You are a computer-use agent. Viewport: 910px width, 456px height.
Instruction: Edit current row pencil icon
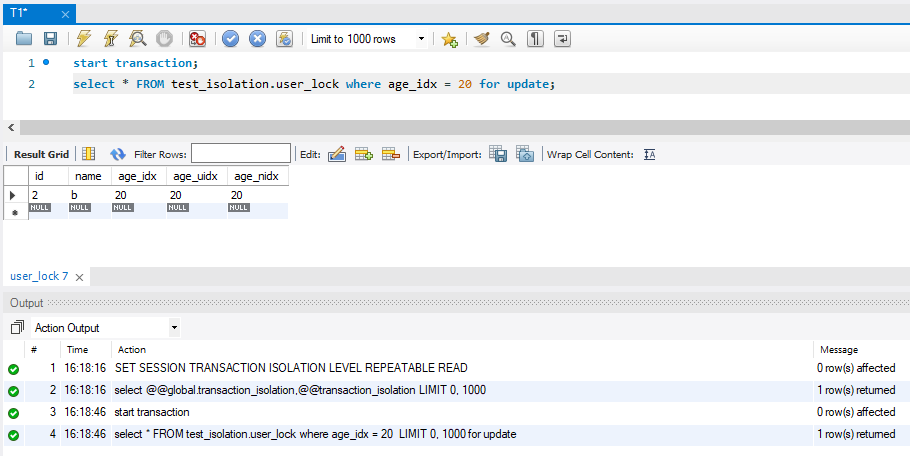[x=337, y=154]
